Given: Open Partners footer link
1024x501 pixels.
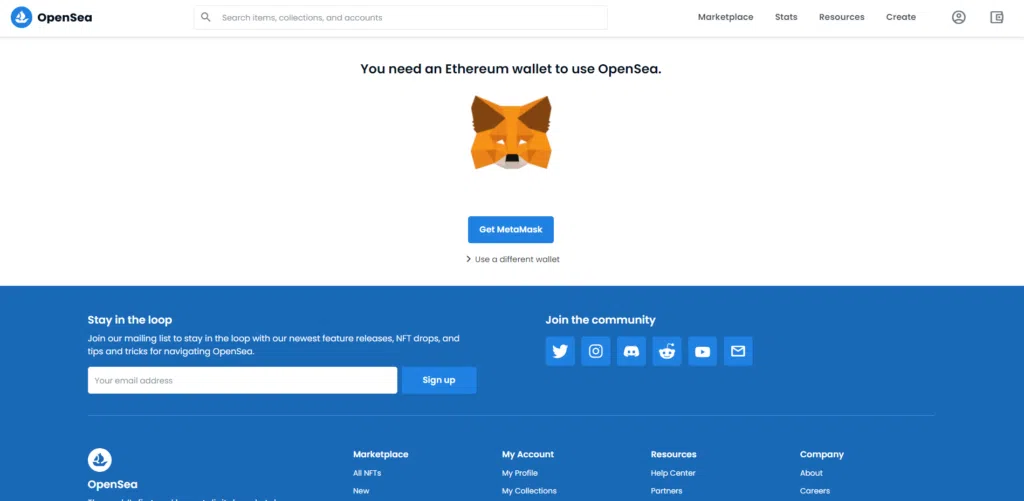Looking at the screenshot, I should point(667,491).
